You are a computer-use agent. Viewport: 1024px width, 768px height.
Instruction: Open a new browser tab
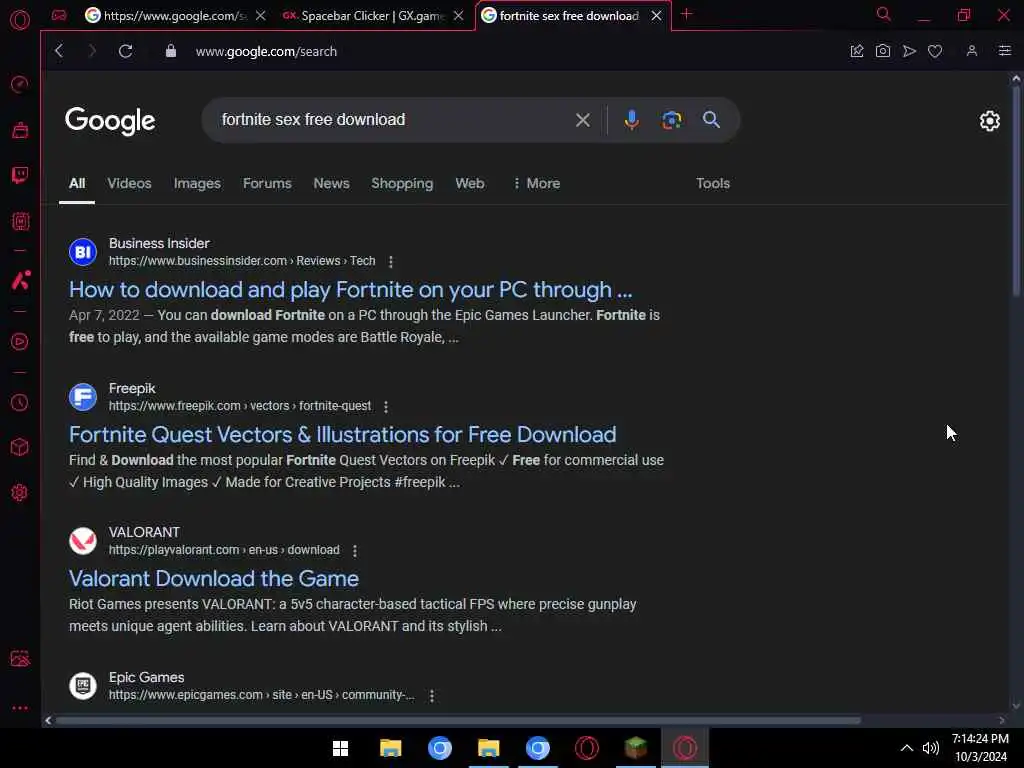click(x=686, y=14)
